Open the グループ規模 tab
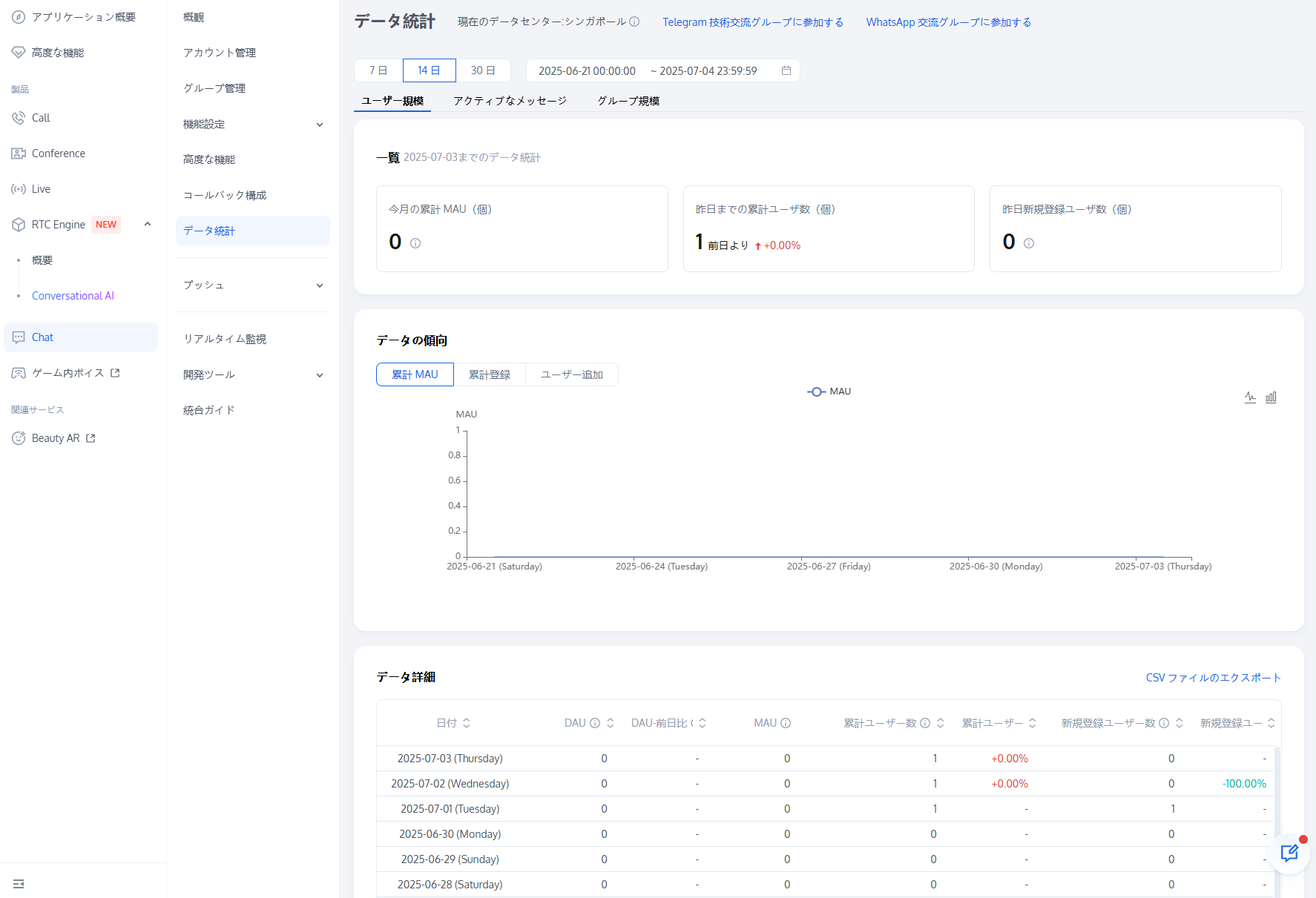Screen dimensions: 1316x898 628,101
